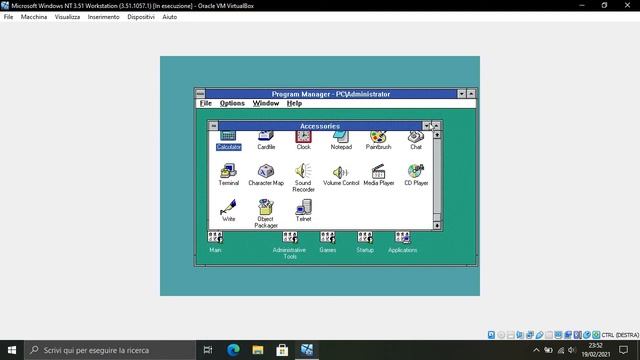Screen dimensions: 640x360
Task: Select the Write program icon
Action: click(229, 210)
